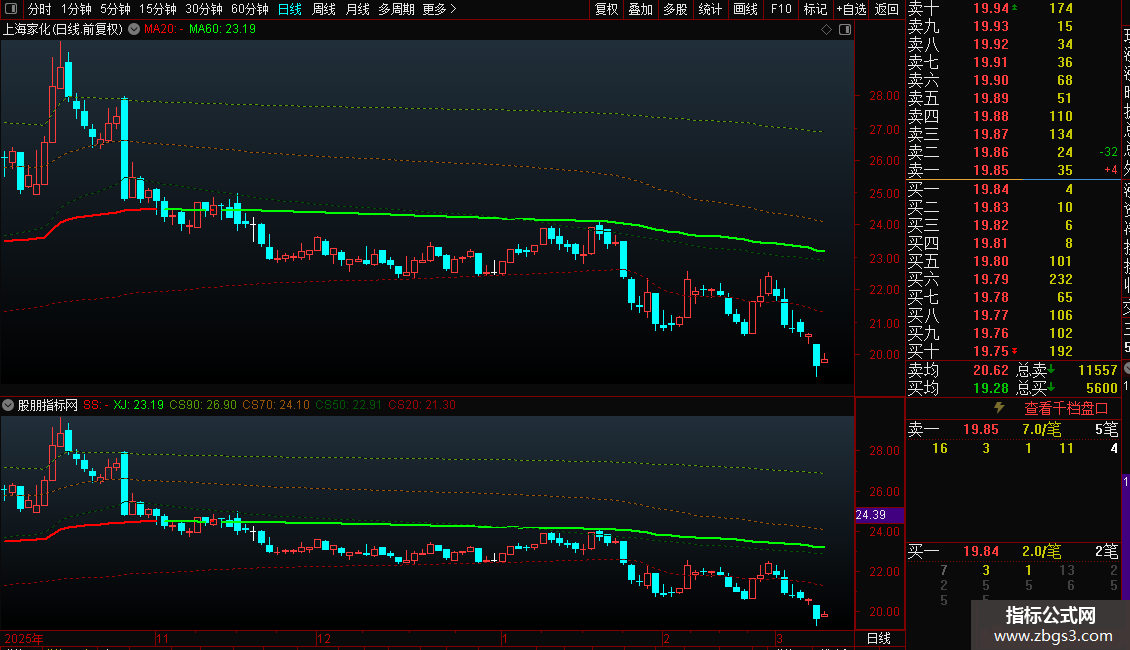This screenshot has width=1130, height=650.
Task: Select the 买一 19.84 order row
Action: (1013, 189)
